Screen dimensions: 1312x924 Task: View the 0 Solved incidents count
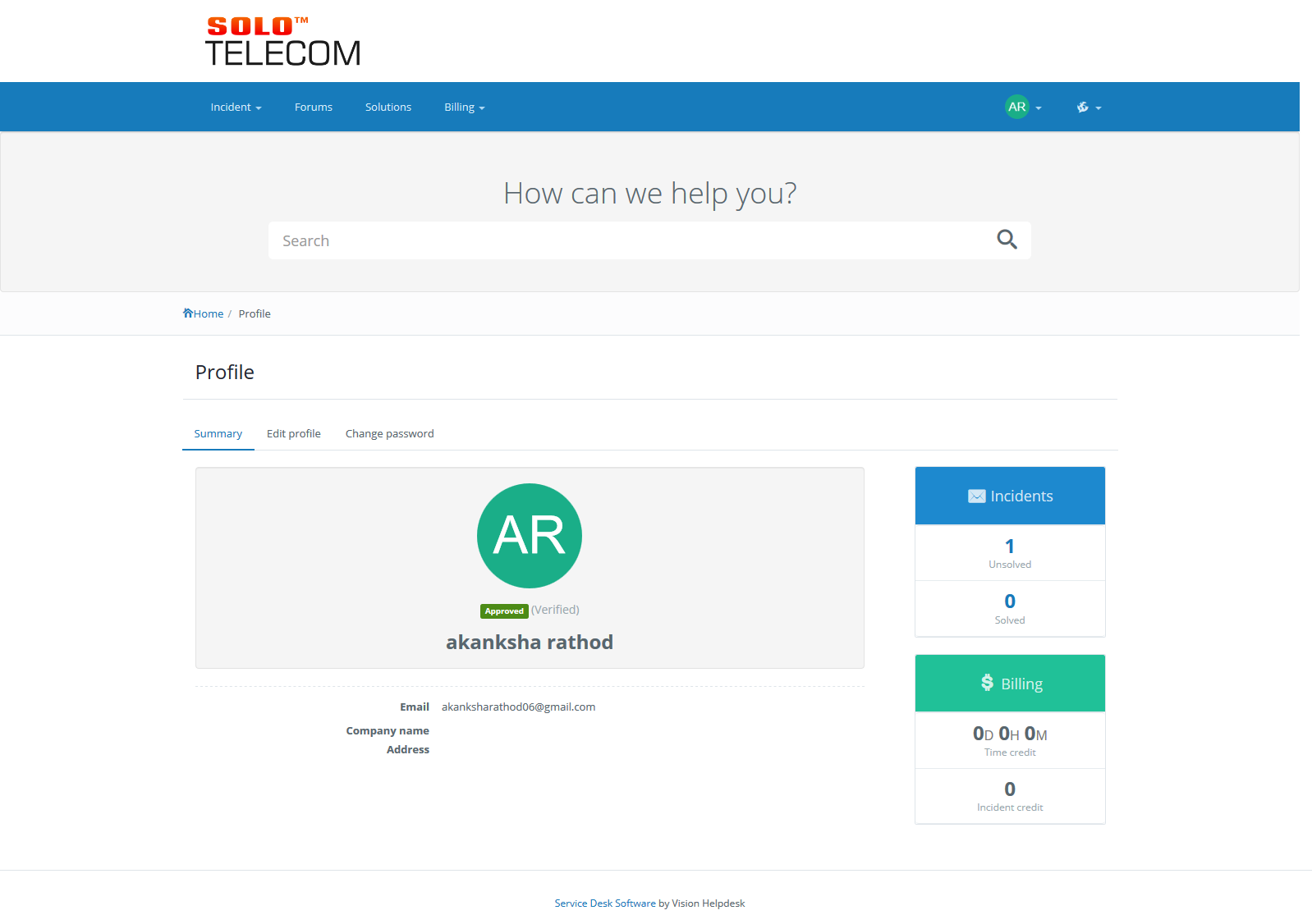click(1010, 602)
